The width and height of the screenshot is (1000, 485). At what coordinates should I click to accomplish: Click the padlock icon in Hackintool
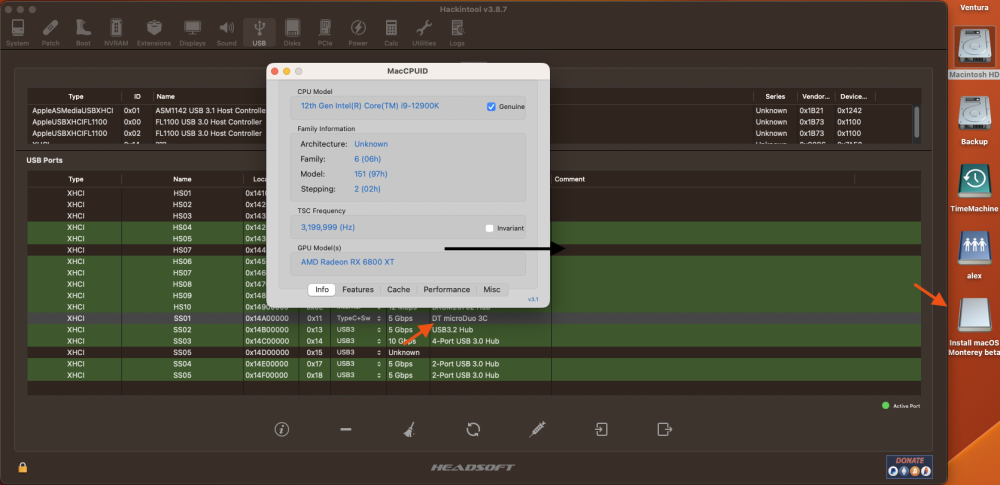click(x=22, y=468)
